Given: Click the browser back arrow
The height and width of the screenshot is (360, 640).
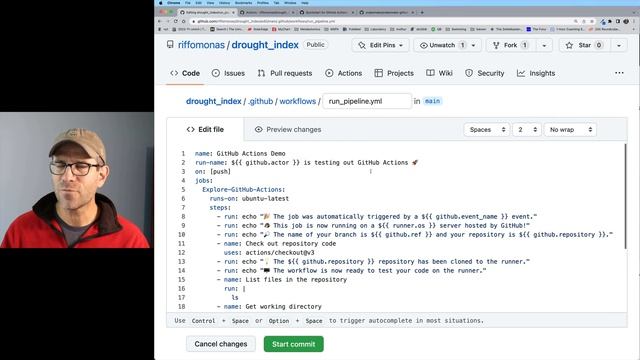Looking at the screenshot, I should pos(160,21).
